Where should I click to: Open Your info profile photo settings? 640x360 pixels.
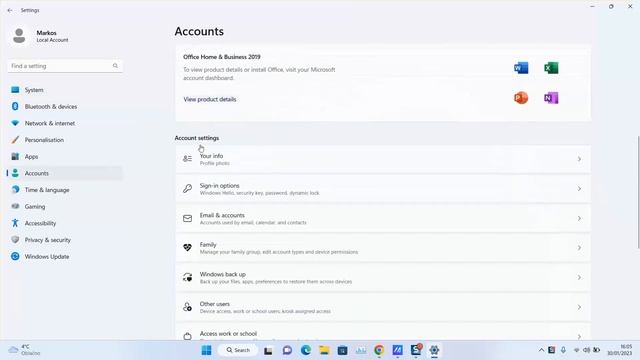[383, 159]
